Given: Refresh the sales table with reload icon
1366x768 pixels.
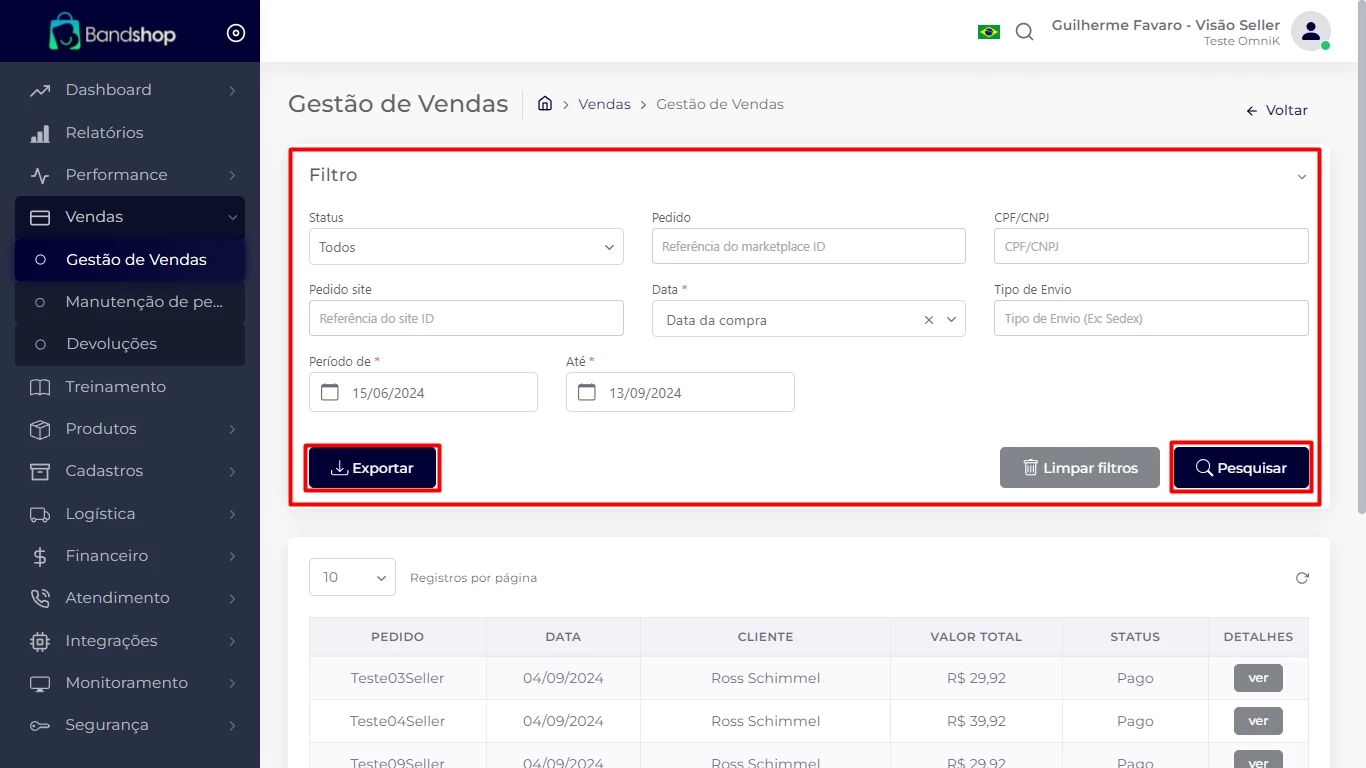Looking at the screenshot, I should pyautogui.click(x=1302, y=578).
